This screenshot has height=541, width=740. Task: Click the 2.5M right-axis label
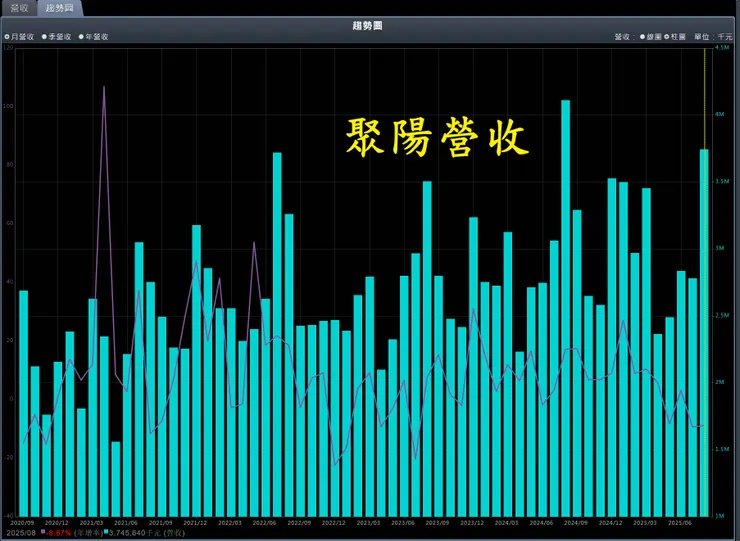723,315
